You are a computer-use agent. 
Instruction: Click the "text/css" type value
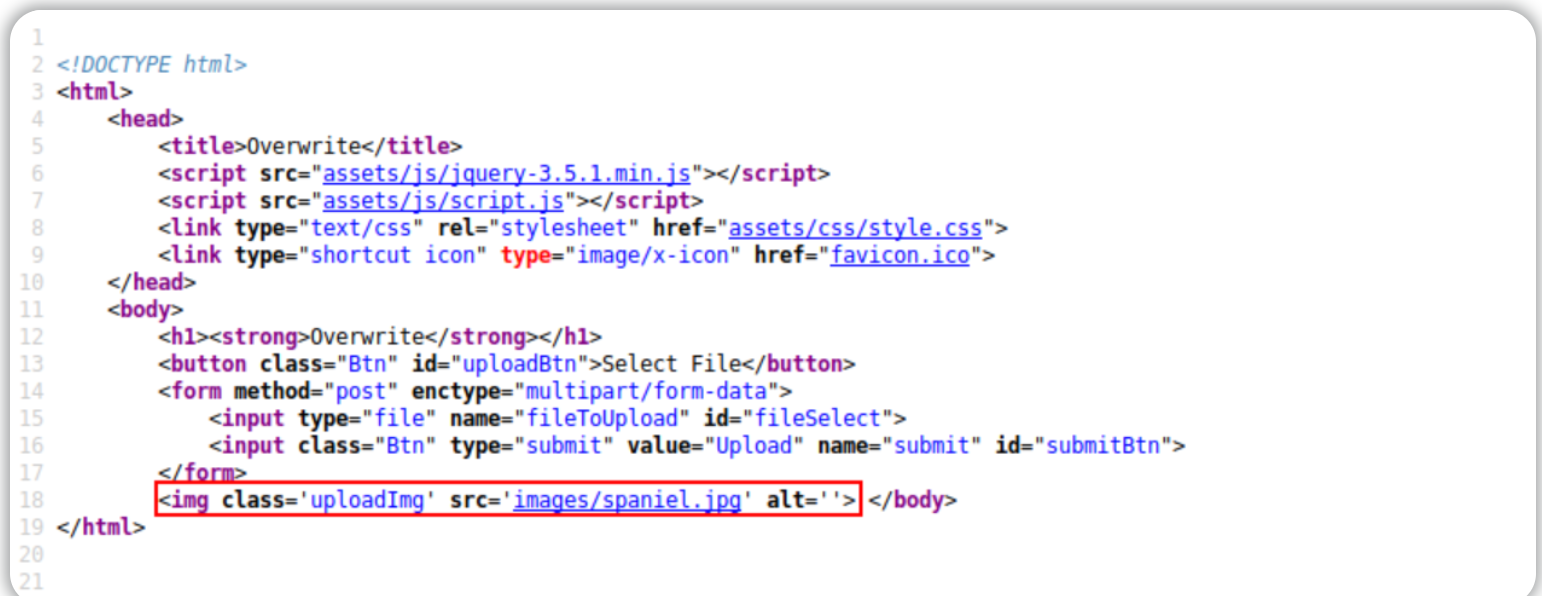[x=361, y=228]
